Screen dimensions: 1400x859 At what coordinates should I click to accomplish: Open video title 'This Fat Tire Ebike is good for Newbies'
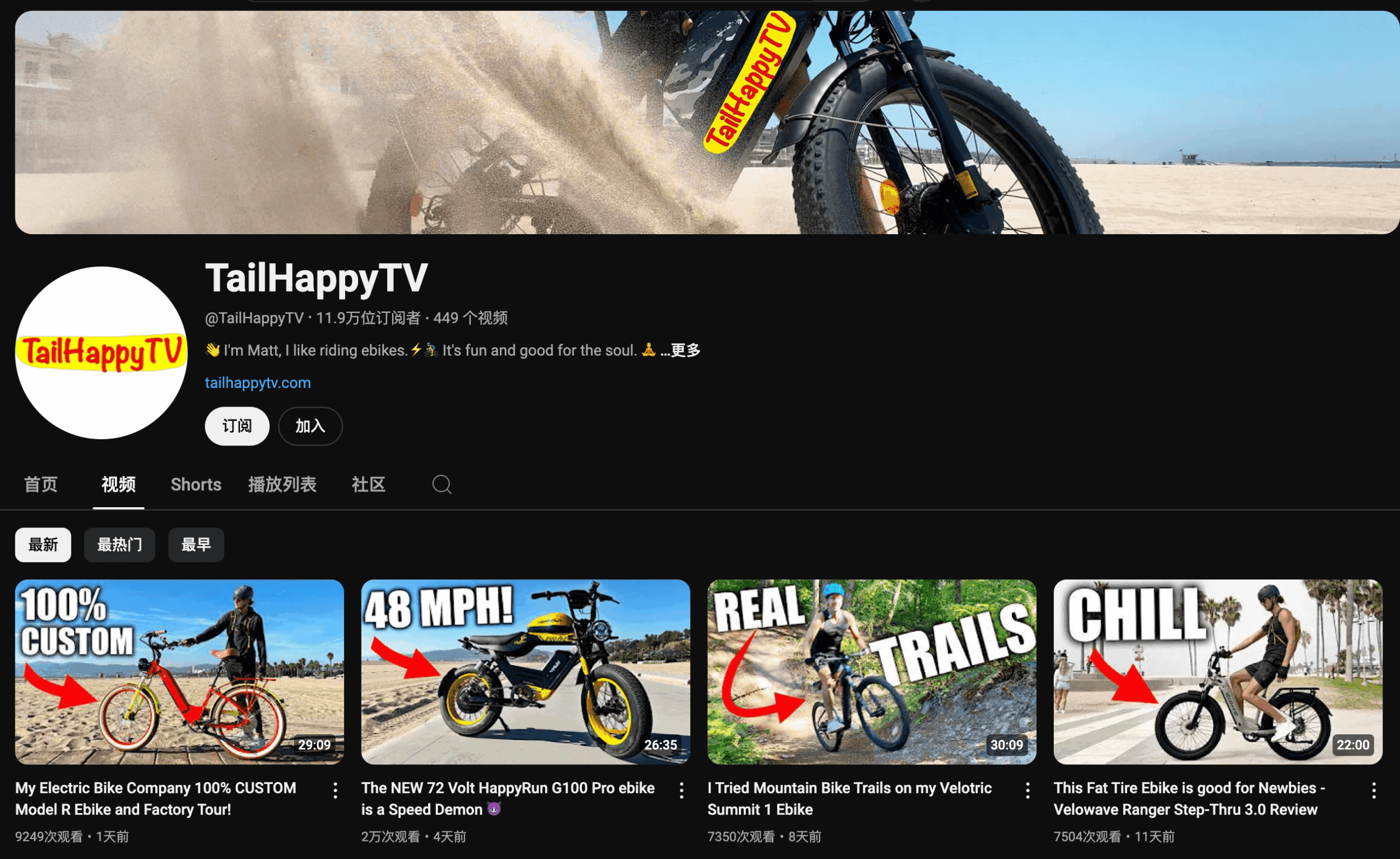point(1190,798)
